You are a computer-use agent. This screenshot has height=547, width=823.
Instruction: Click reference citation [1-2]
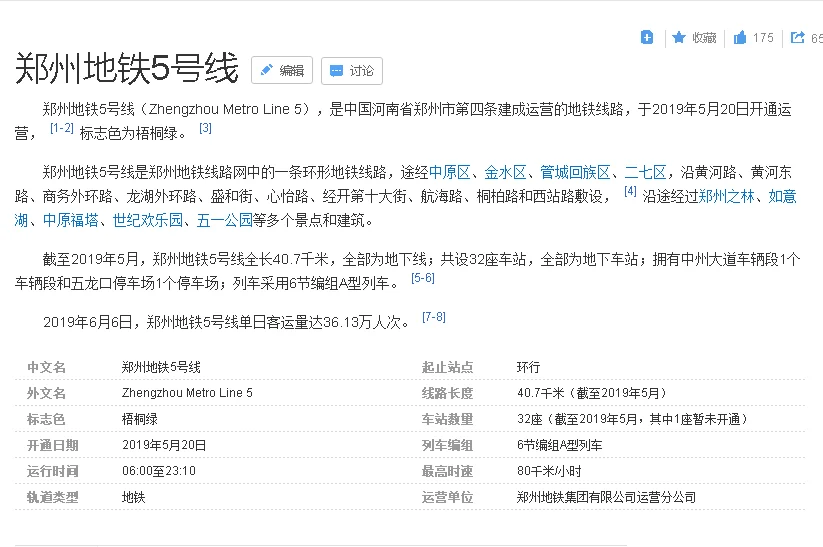coord(61,128)
